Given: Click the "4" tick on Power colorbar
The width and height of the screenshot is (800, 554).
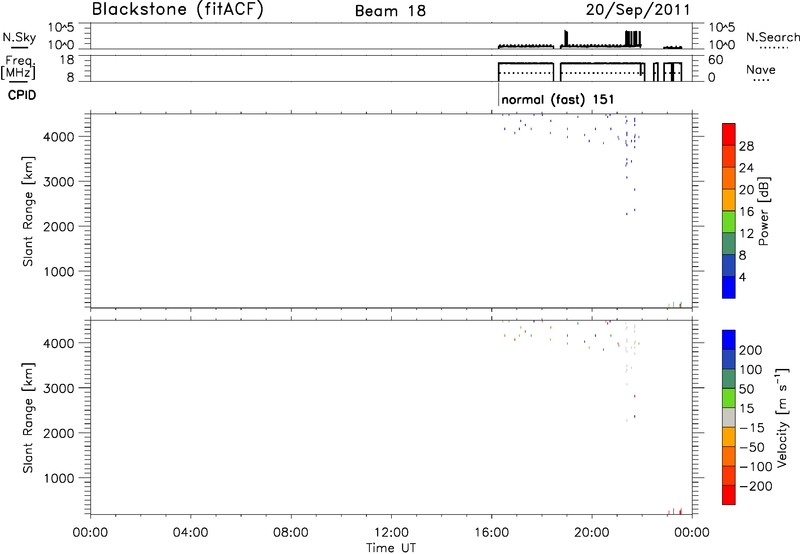Looking at the screenshot, I should [x=742, y=278].
